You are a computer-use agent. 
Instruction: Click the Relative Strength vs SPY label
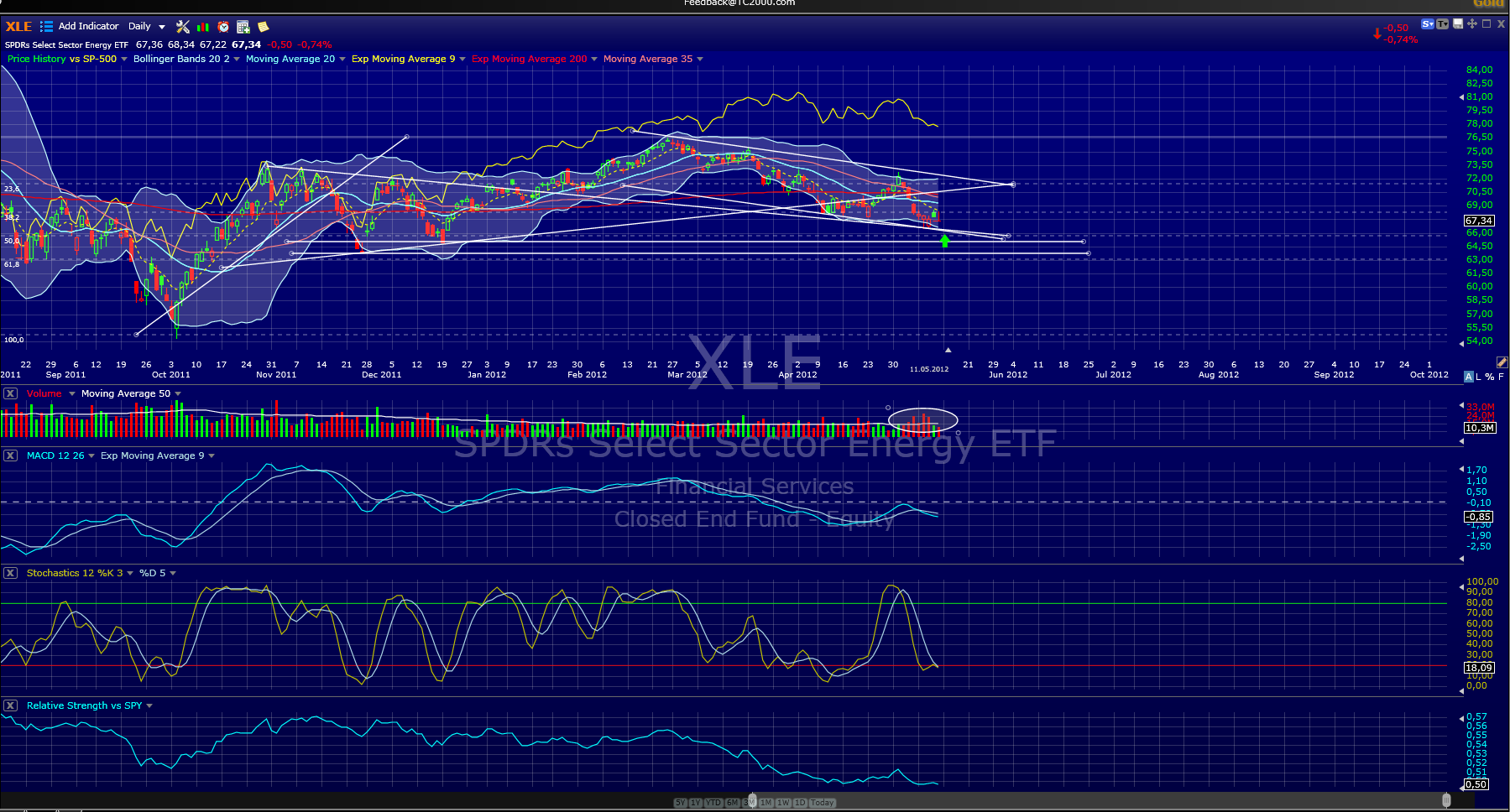(x=85, y=705)
